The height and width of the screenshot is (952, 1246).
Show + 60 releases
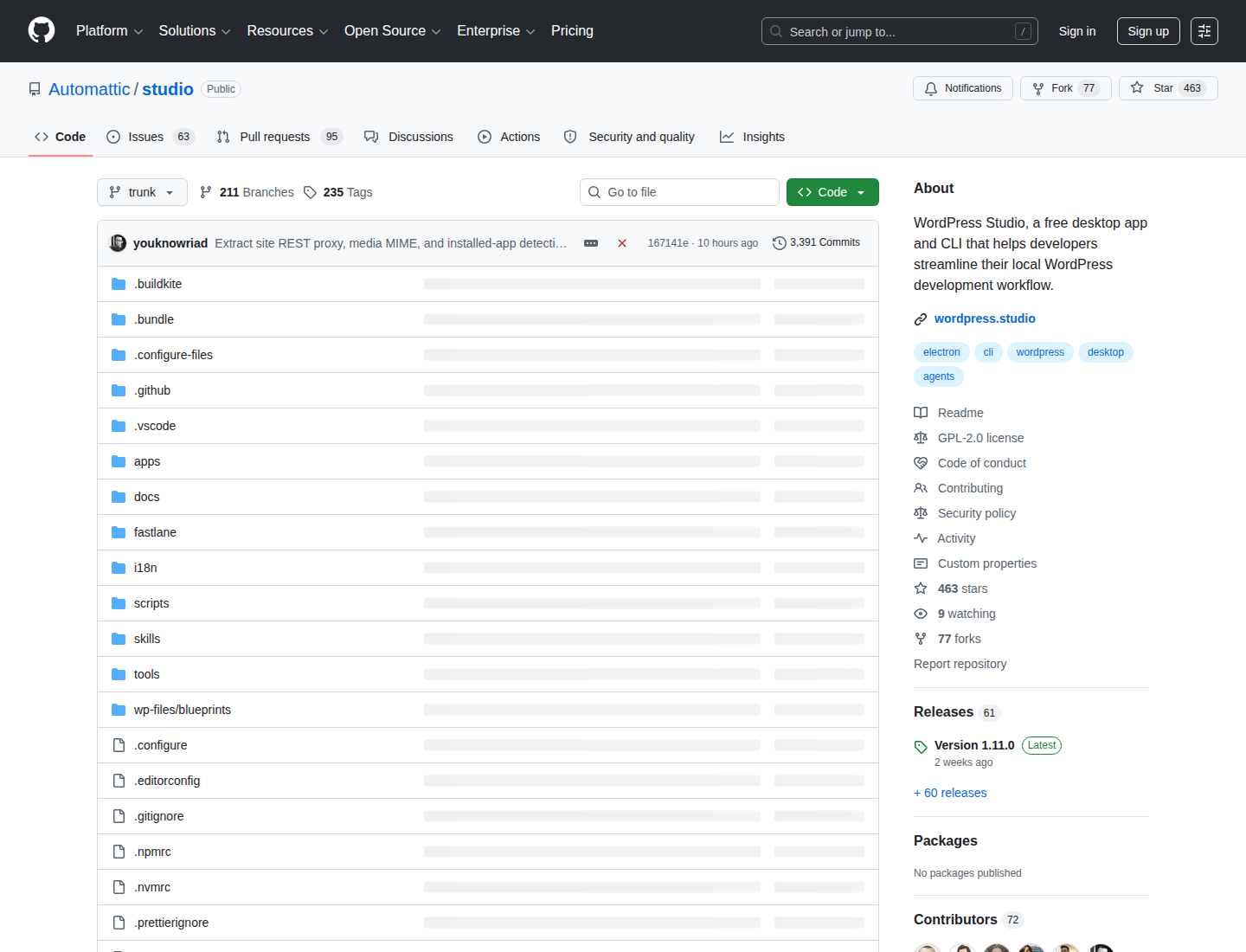[x=950, y=793]
